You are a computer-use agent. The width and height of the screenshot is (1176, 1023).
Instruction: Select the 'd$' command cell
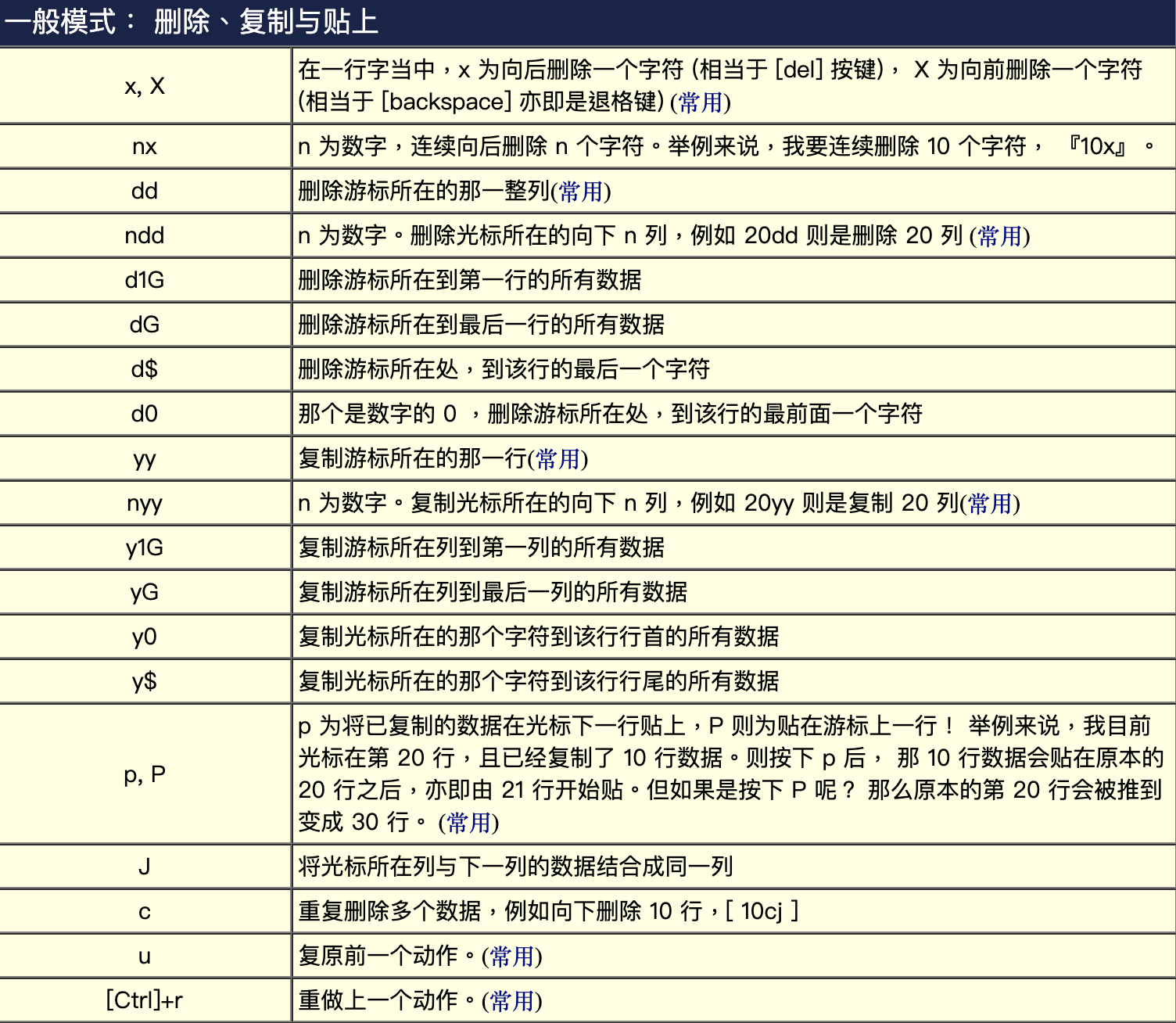pos(145,369)
